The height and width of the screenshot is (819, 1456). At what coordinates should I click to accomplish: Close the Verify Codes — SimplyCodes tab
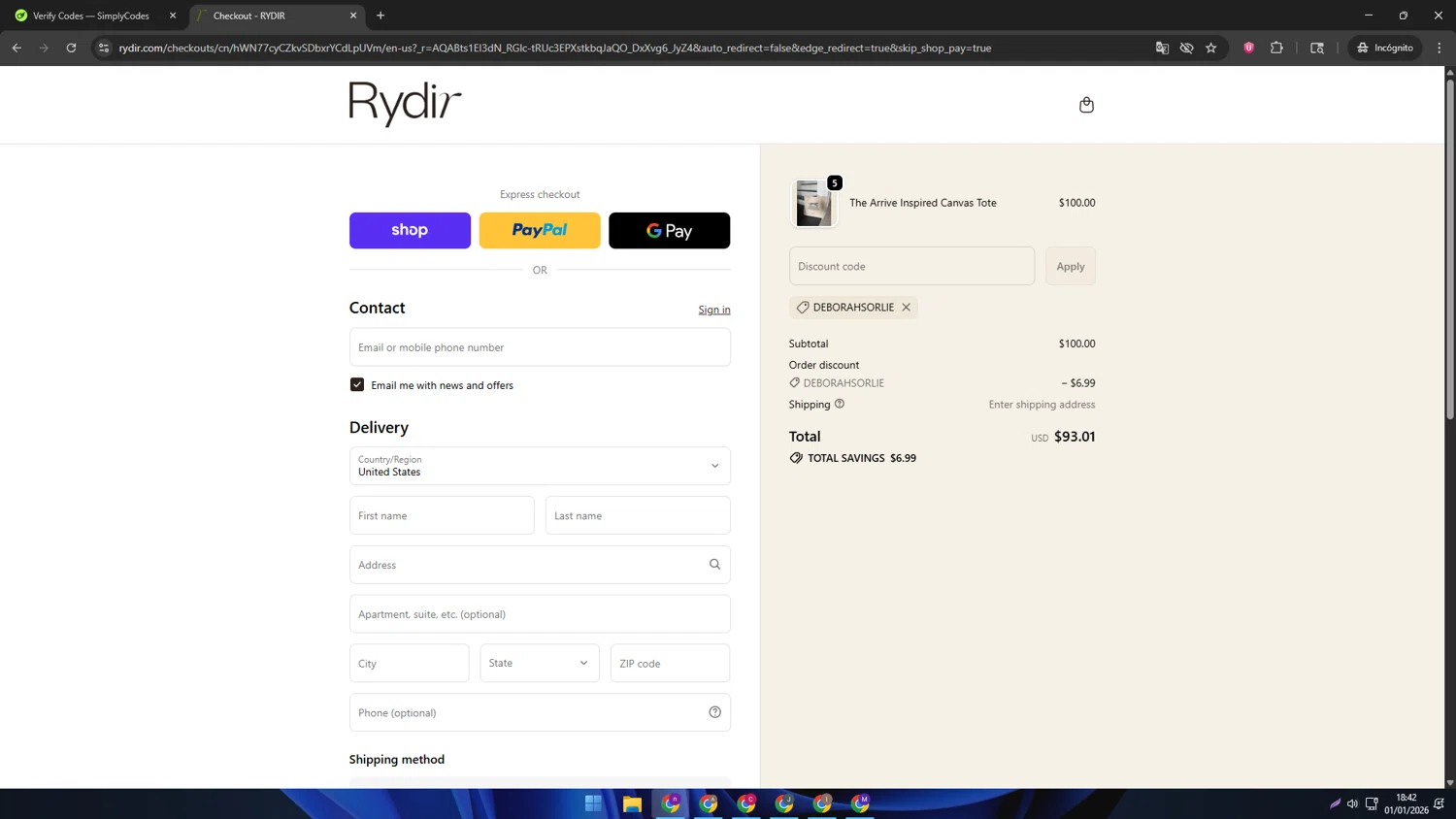pyautogui.click(x=173, y=16)
